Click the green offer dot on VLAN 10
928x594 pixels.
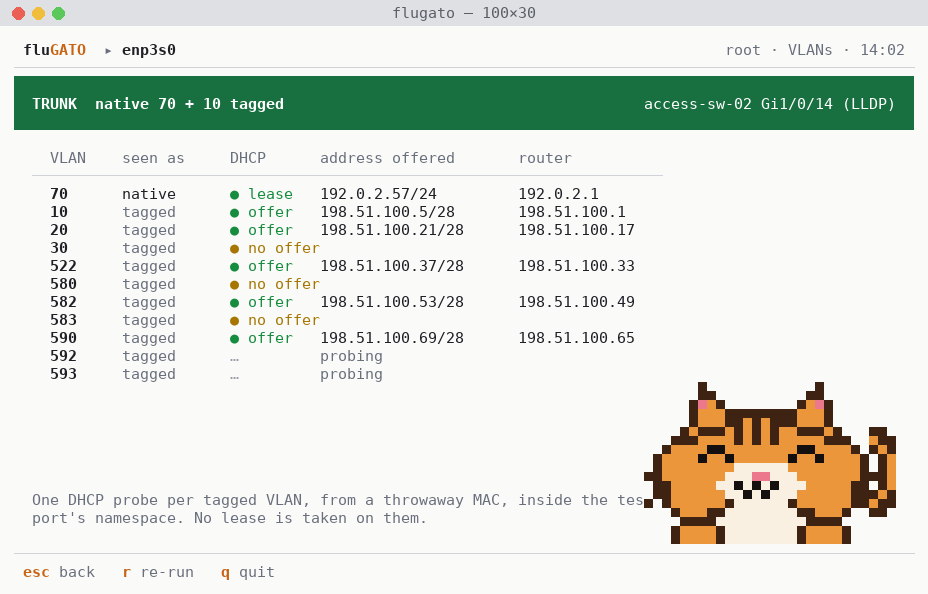[234, 213]
